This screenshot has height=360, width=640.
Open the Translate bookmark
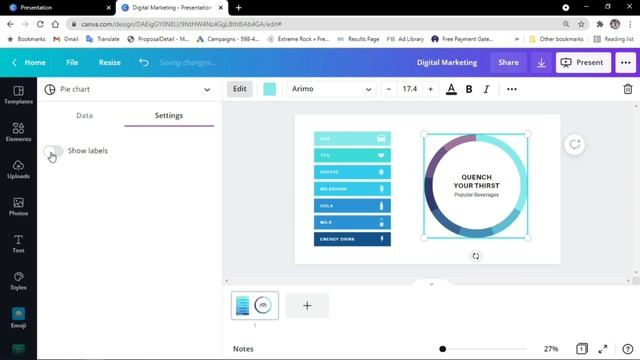tap(103, 39)
